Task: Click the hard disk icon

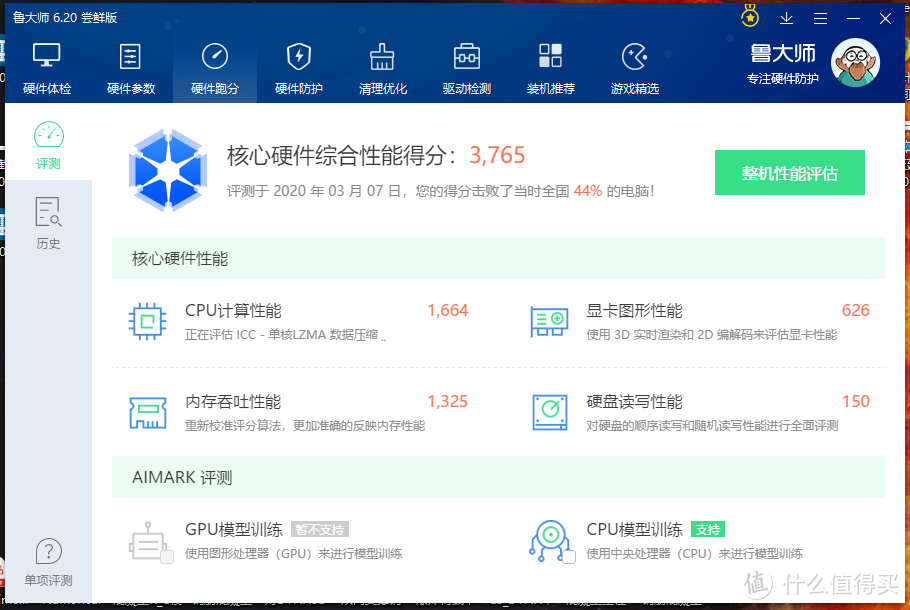Action: click(x=550, y=412)
